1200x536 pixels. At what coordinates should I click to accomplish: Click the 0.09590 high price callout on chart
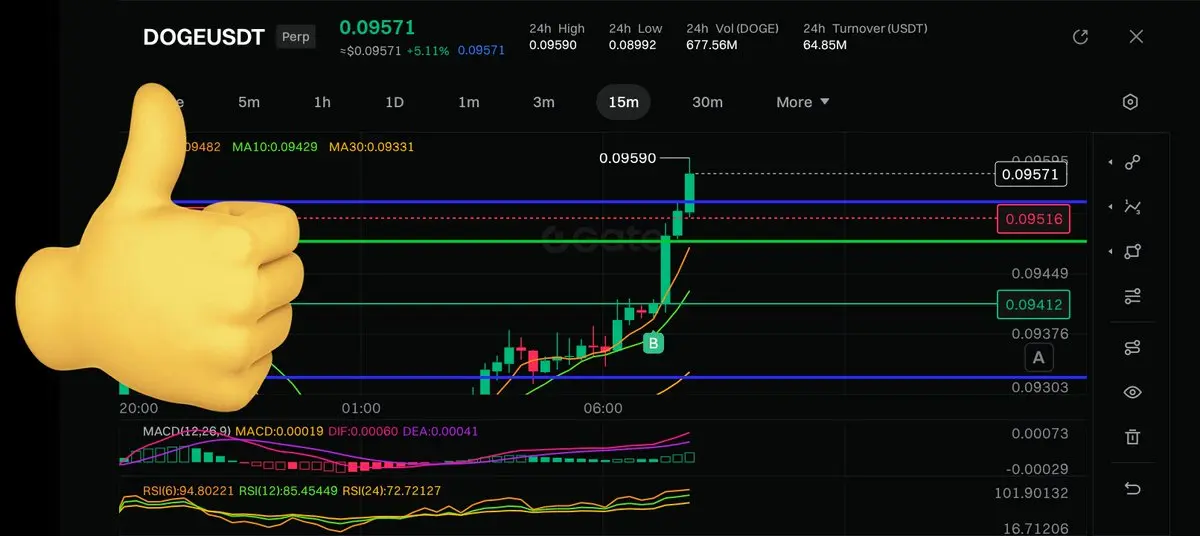628,158
